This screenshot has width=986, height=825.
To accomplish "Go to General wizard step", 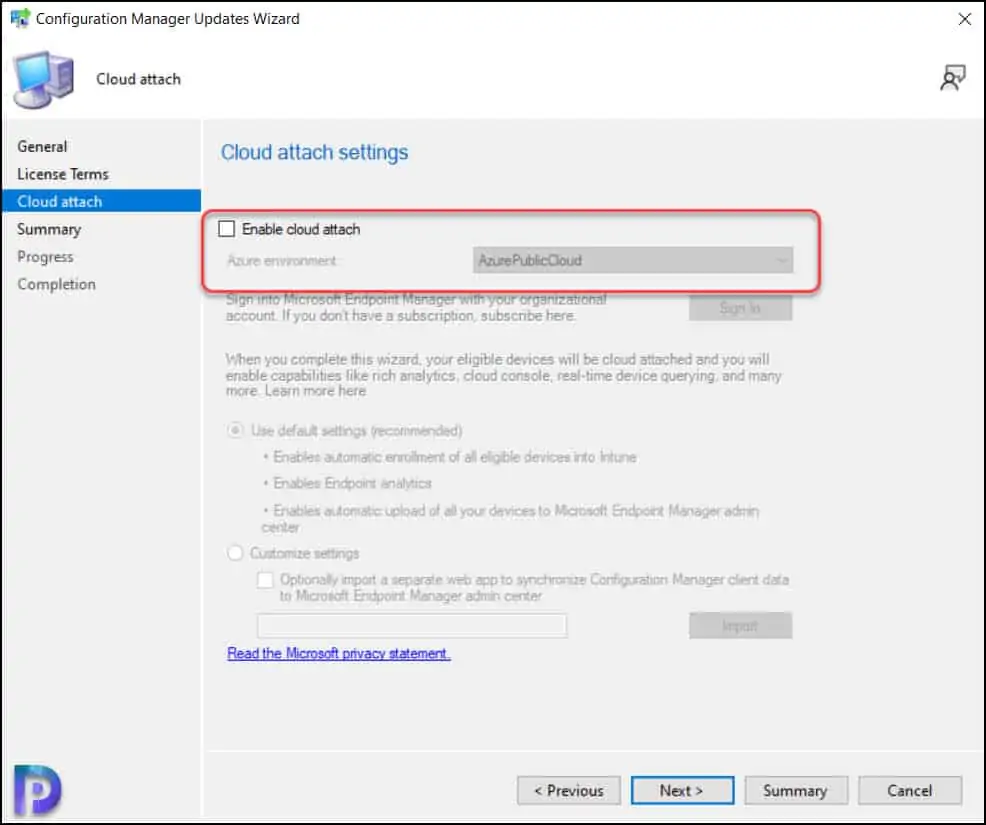I will [42, 147].
